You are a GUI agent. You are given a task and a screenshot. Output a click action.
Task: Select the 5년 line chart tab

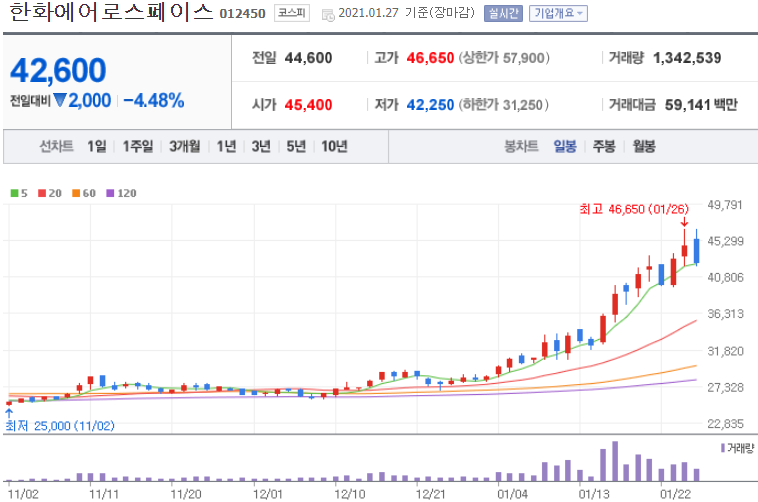296,146
